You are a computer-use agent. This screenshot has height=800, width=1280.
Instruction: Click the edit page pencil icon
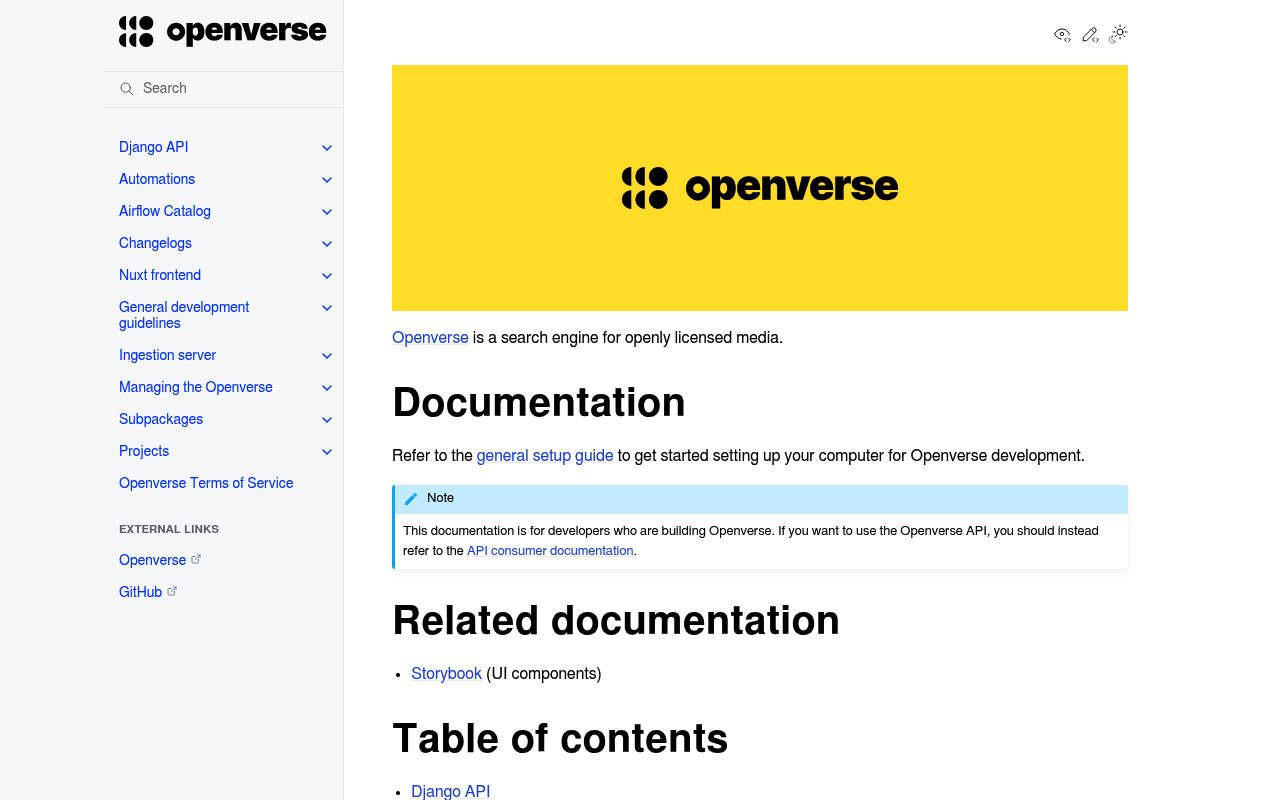(x=1090, y=35)
